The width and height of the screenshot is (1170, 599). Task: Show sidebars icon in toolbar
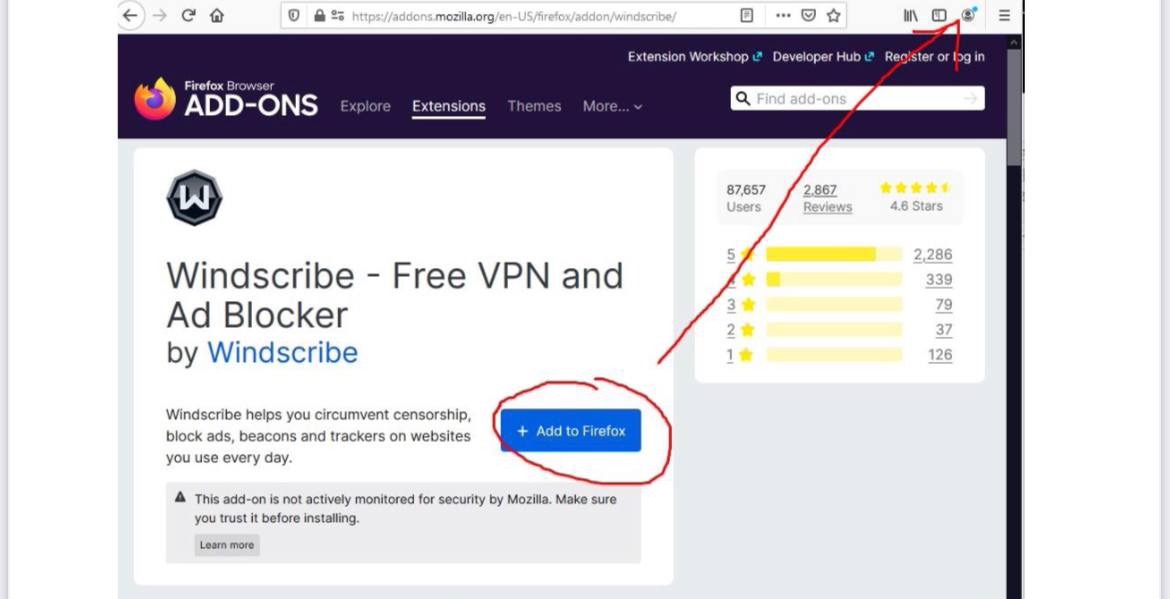pos(939,15)
